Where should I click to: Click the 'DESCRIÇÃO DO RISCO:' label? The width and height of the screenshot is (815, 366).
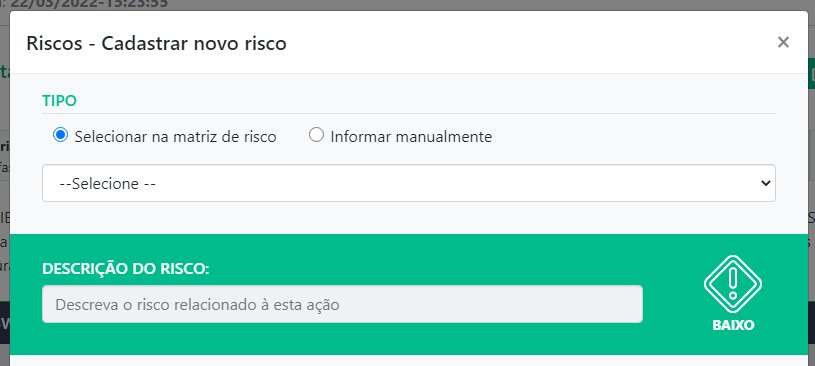[125, 269]
